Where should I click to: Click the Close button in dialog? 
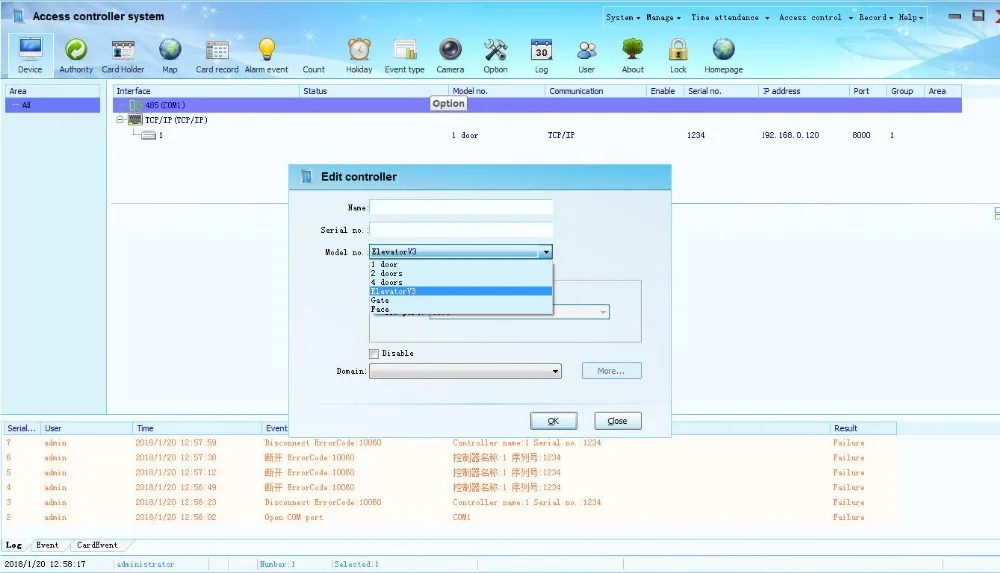[x=617, y=421]
